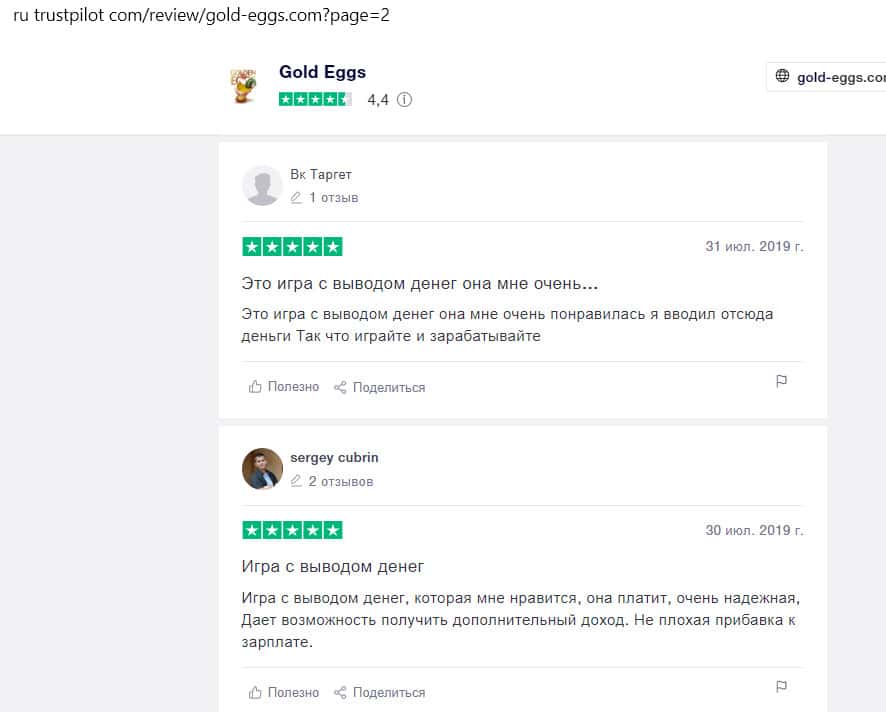886x712 pixels.
Task: Open review titled 'Игра с выводом денег'
Action: tap(333, 566)
